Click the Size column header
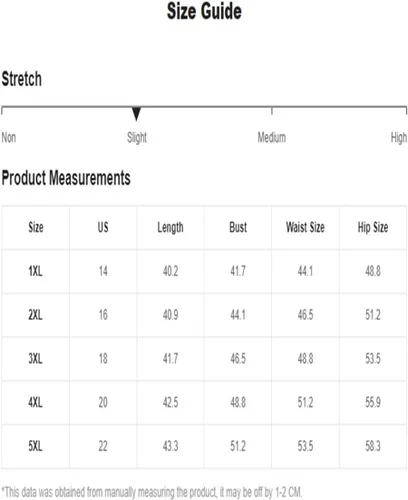Image resolution: width=408 pixels, height=500 pixels. (36, 227)
